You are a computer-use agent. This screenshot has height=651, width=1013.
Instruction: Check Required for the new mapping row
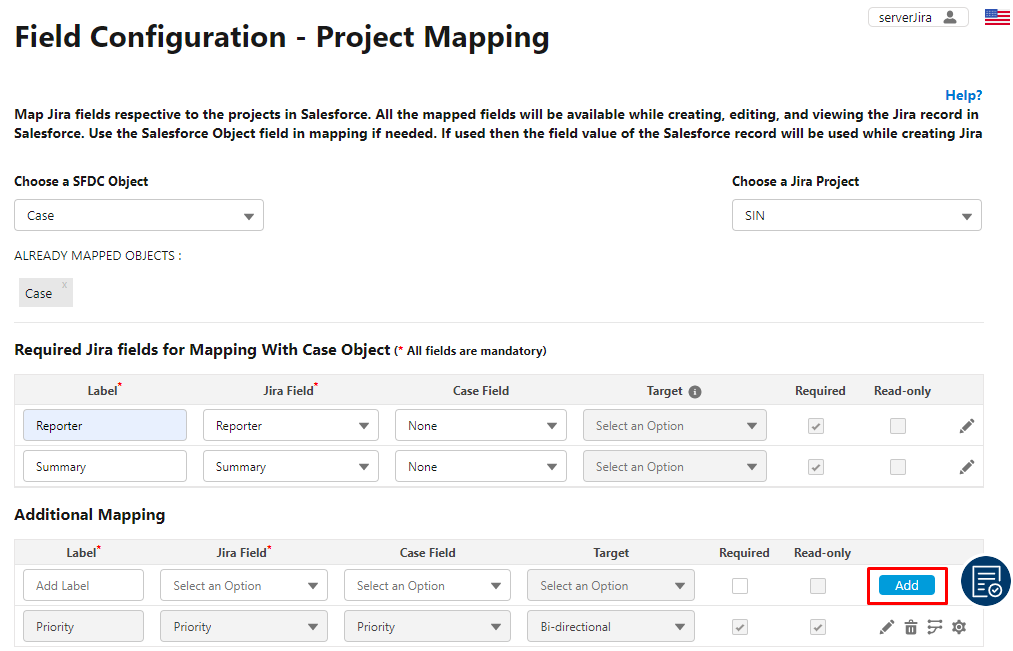coord(739,585)
